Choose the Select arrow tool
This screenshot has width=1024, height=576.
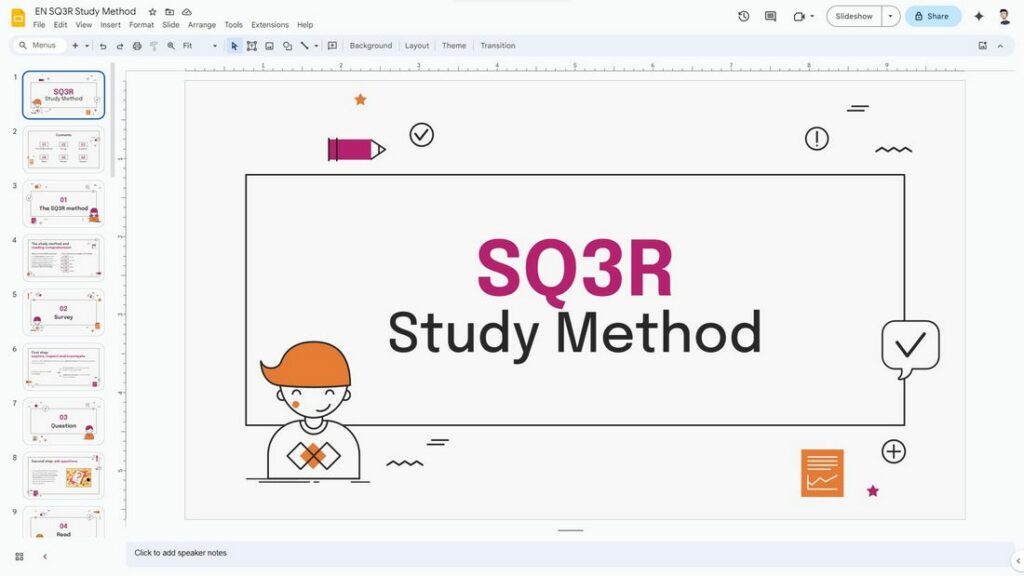point(235,45)
